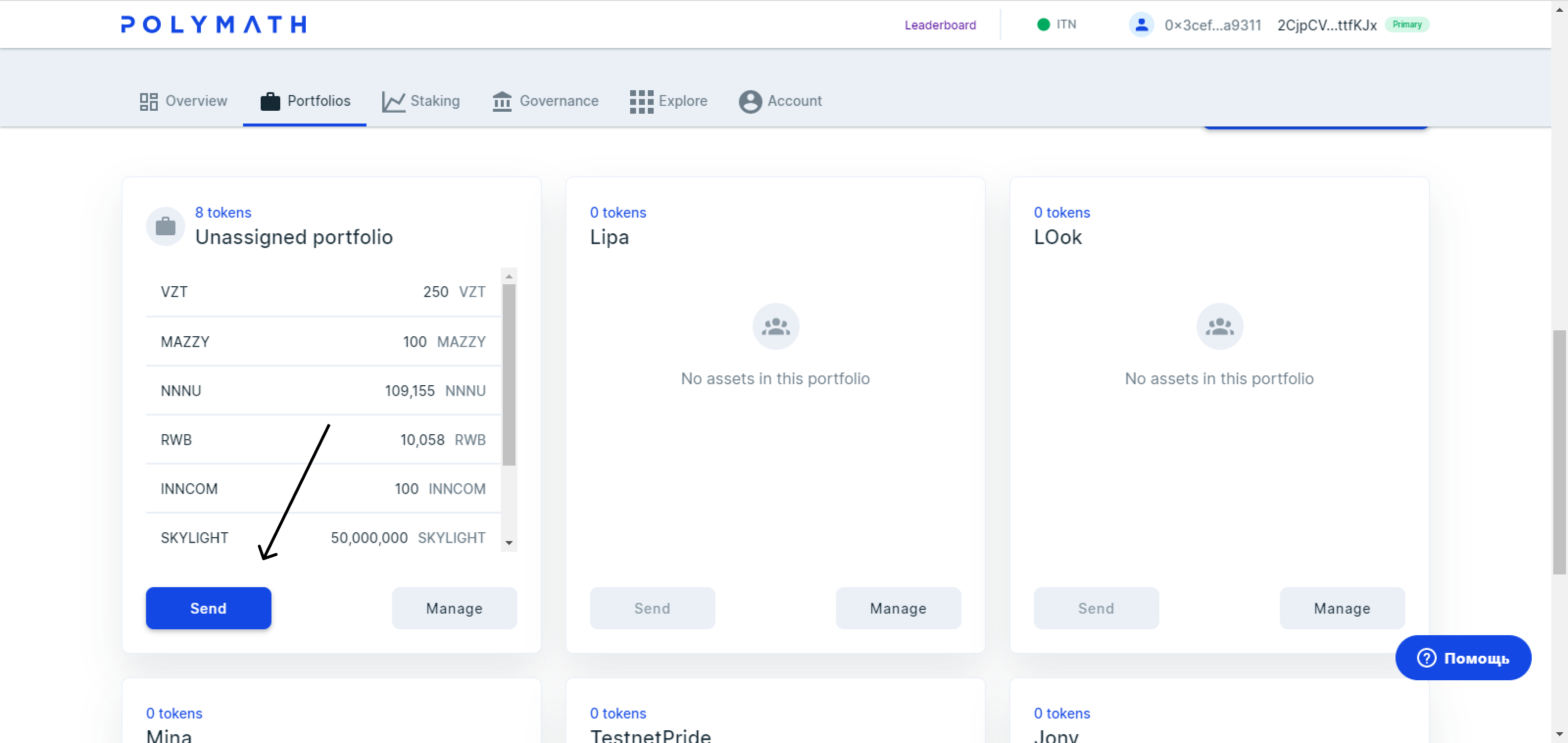Screen dimensions: 1568x743
Task: Click the people icon in LOok portfolio
Action: (x=1219, y=326)
